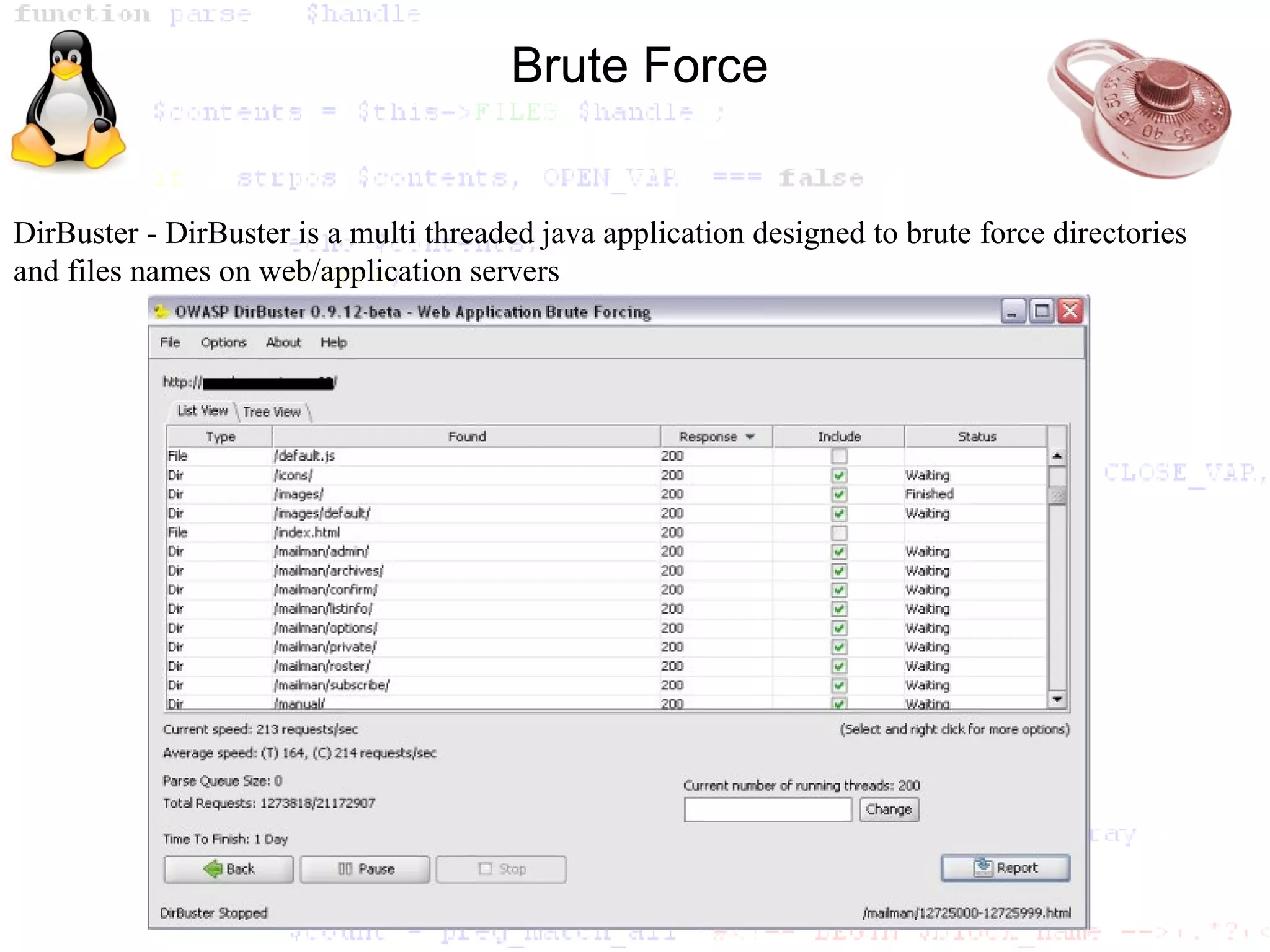
Task: Click the Total Requests counter text
Action: coord(269,803)
